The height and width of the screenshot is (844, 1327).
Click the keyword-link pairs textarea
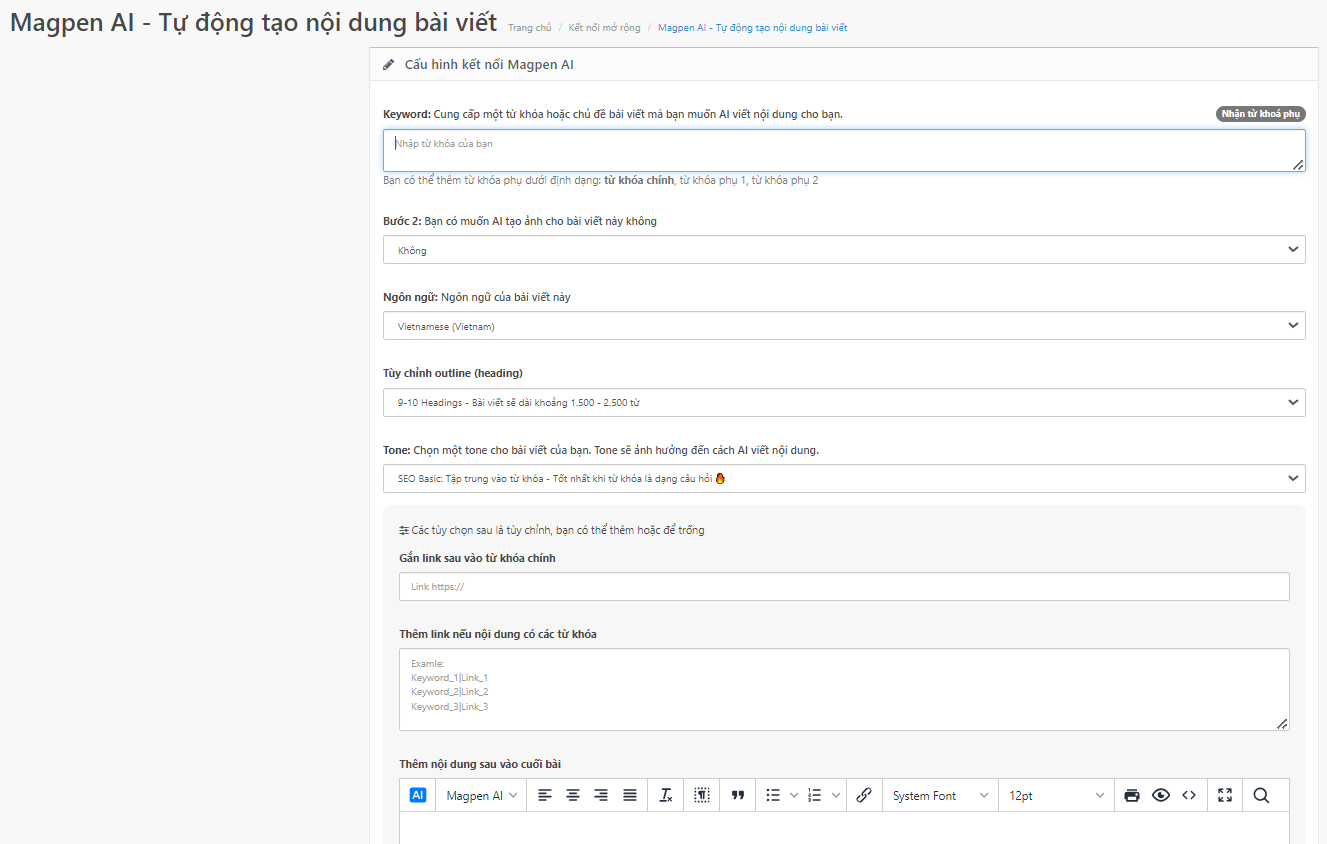844,689
